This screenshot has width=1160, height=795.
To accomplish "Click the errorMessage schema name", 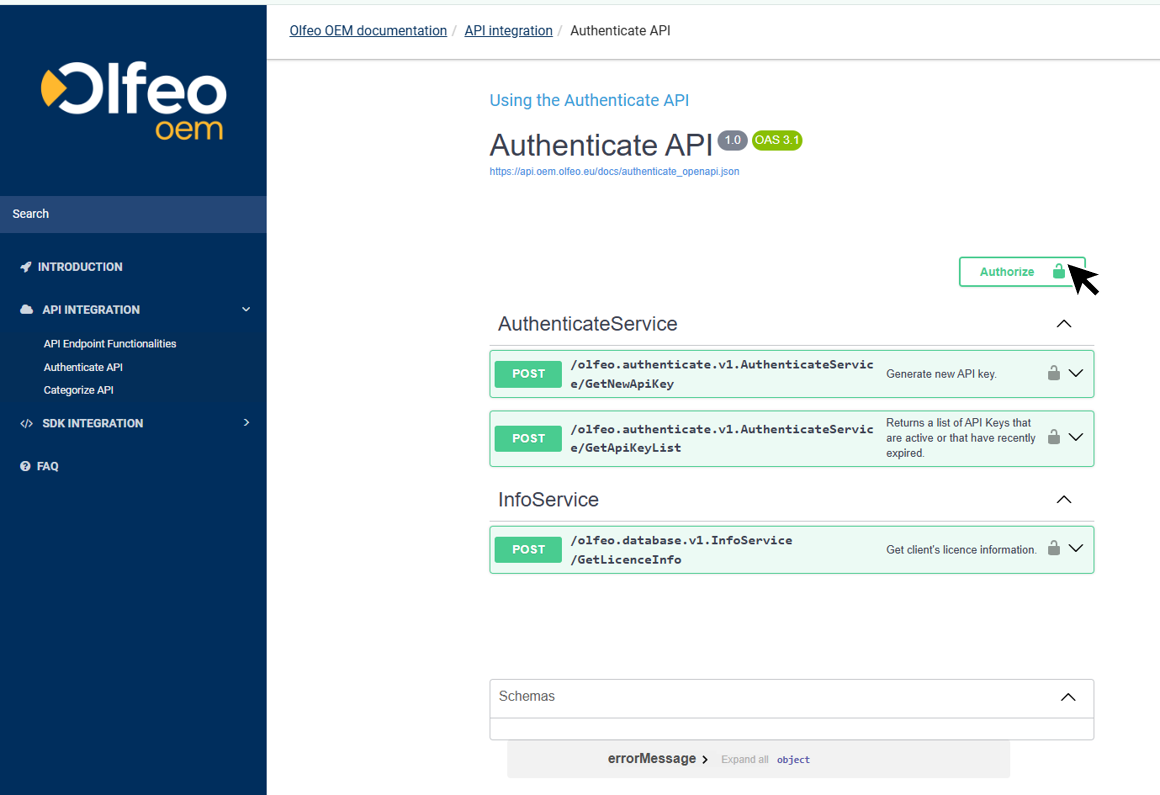I will coord(652,759).
